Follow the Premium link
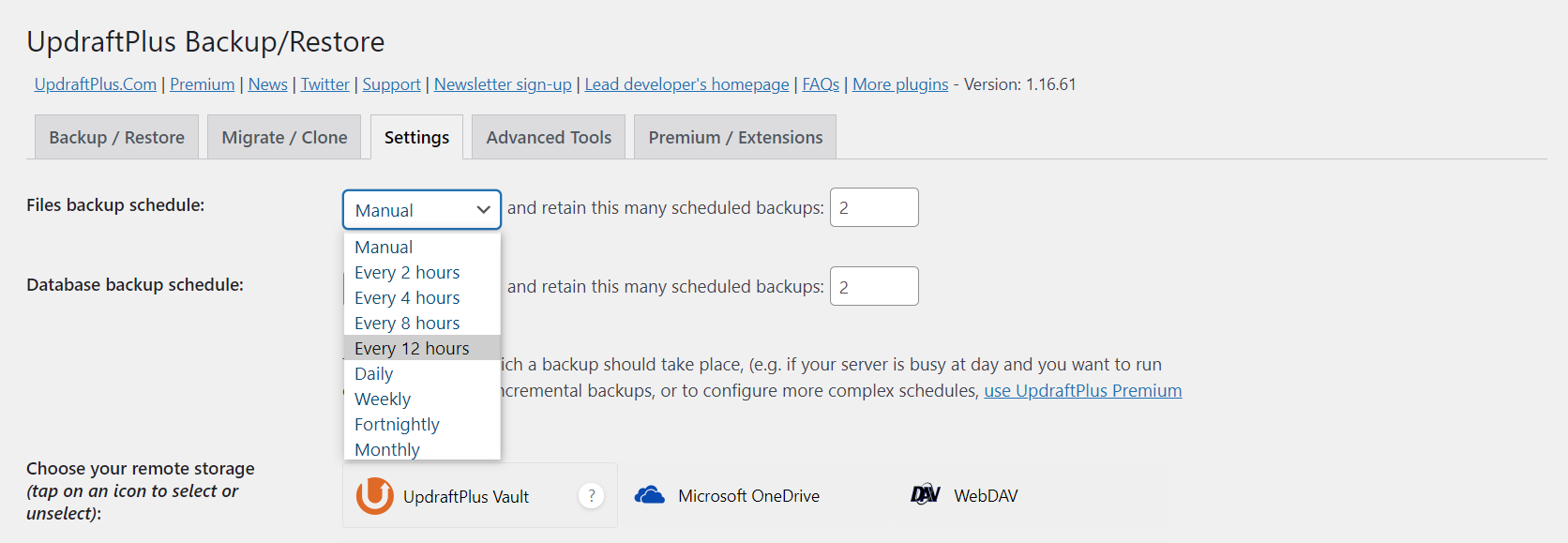 [203, 84]
